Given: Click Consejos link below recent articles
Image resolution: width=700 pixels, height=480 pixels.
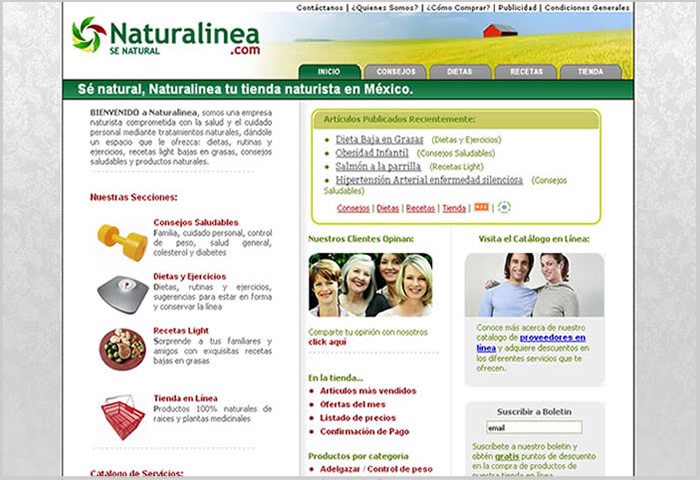Looking at the screenshot, I should pyautogui.click(x=353, y=208).
